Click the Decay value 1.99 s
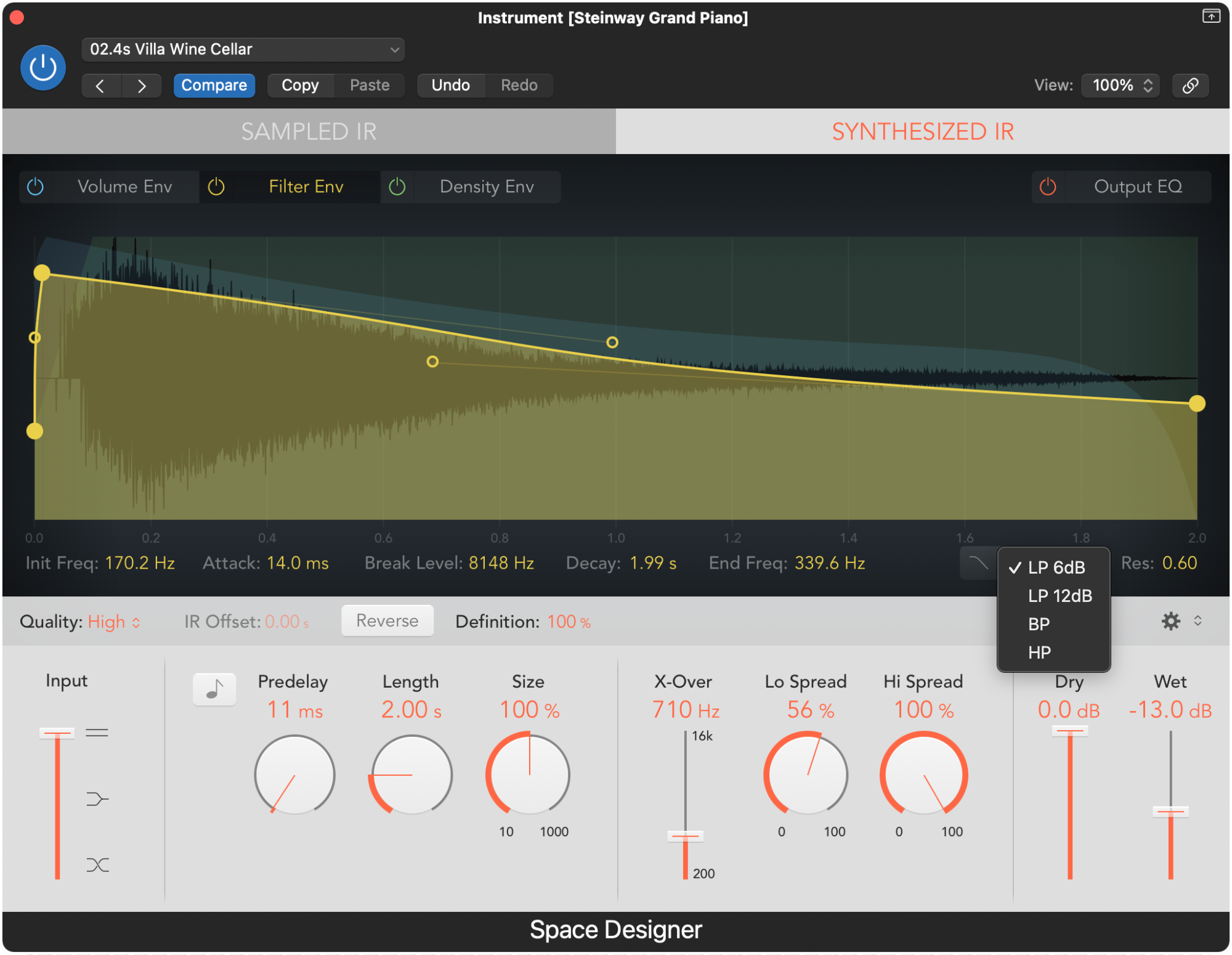The height and width of the screenshot is (955, 1232). click(x=653, y=563)
